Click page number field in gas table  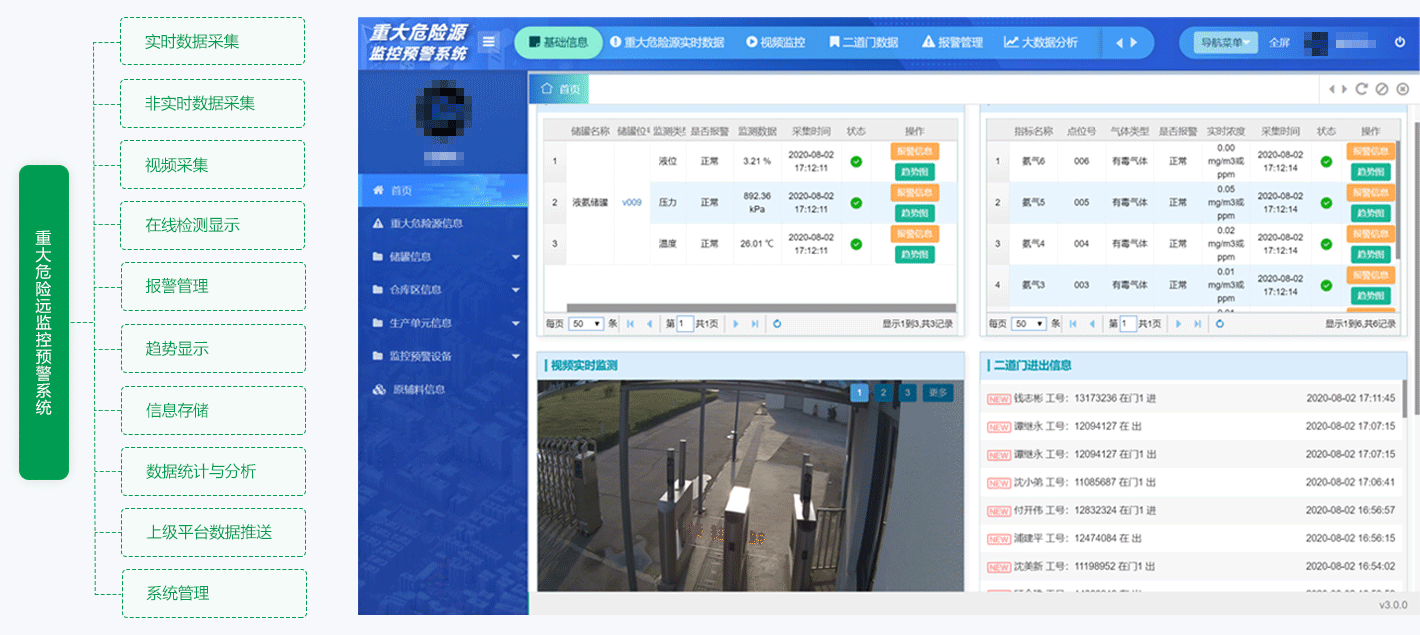(1128, 324)
